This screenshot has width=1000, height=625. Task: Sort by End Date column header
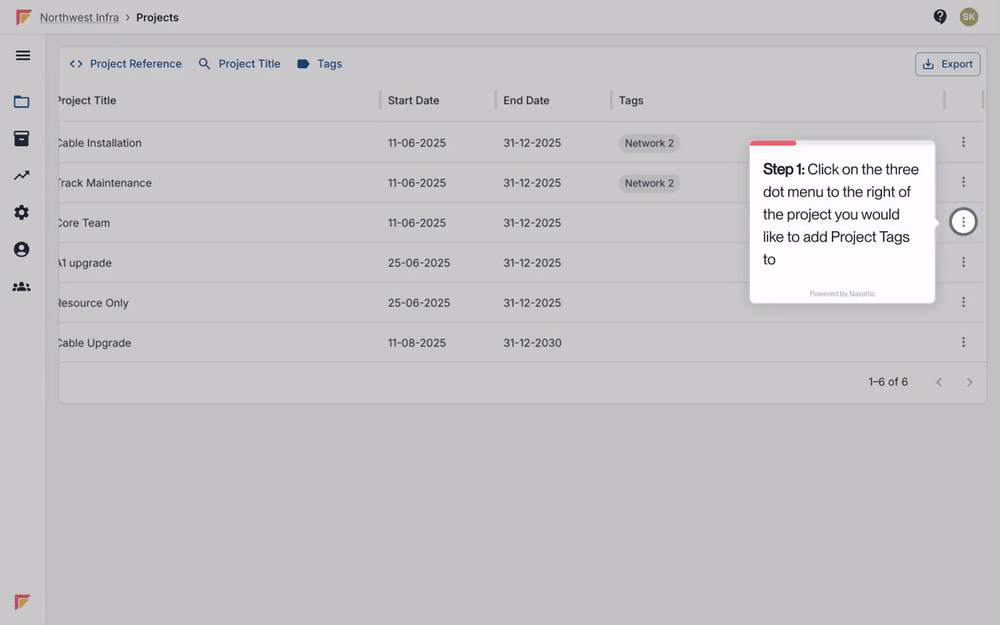[526, 100]
